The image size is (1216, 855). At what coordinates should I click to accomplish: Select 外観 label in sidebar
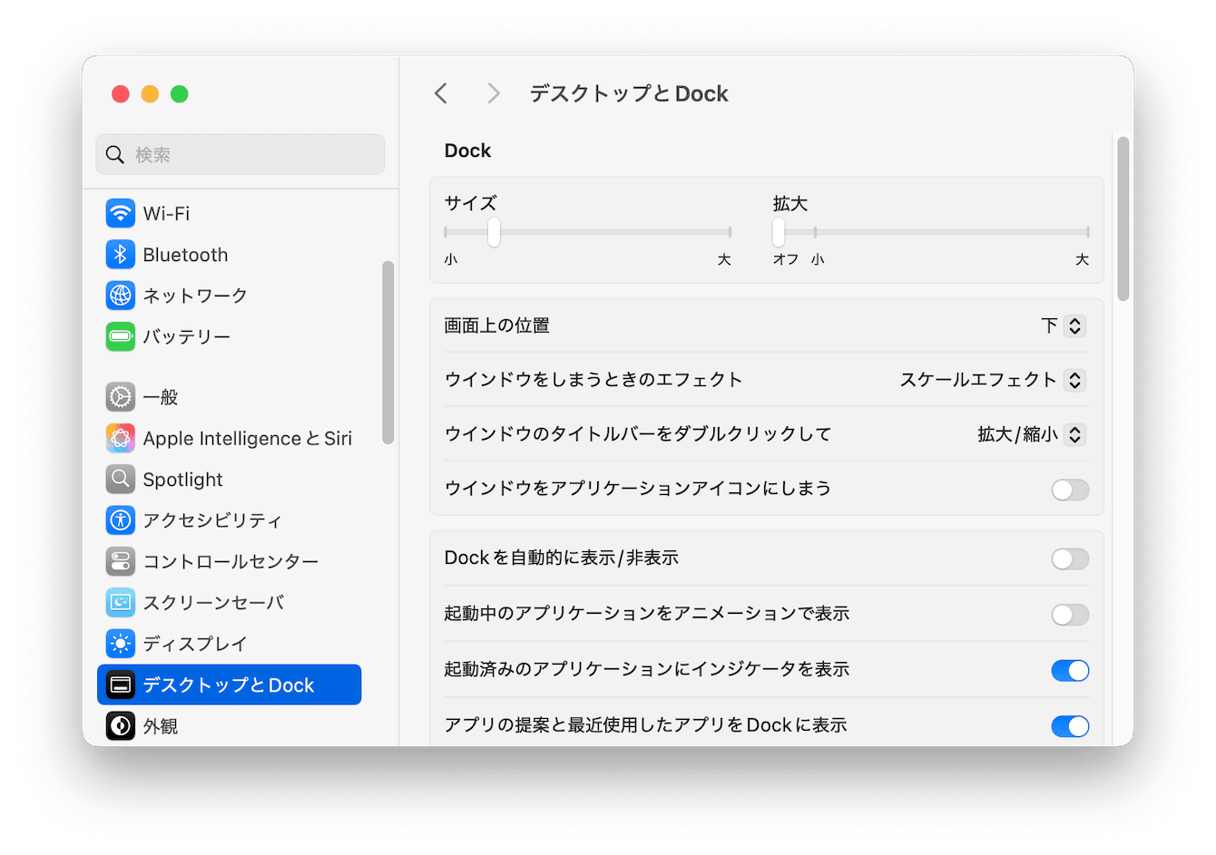(x=160, y=726)
